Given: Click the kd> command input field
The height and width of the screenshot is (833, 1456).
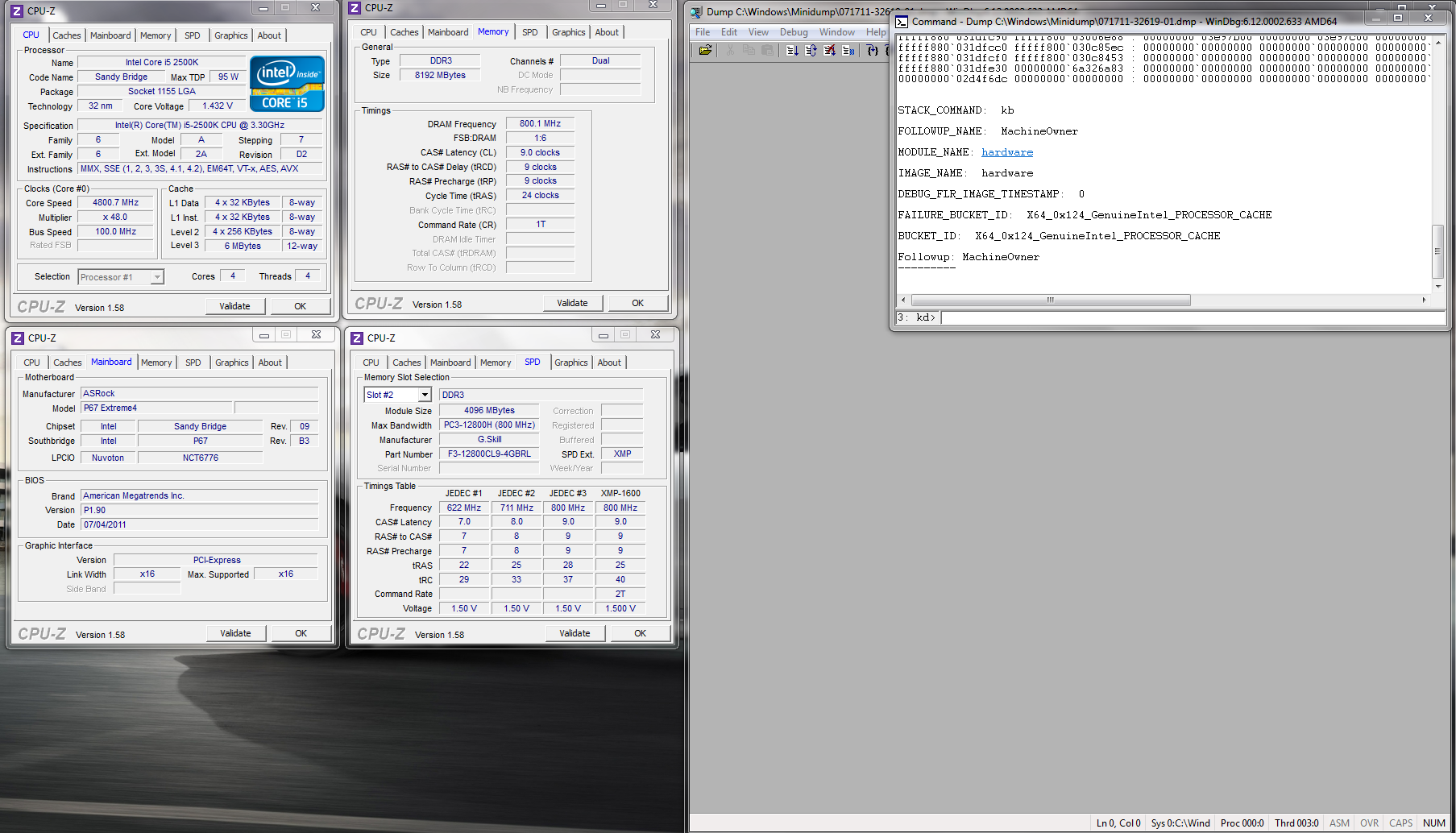Looking at the screenshot, I should coord(1193,318).
